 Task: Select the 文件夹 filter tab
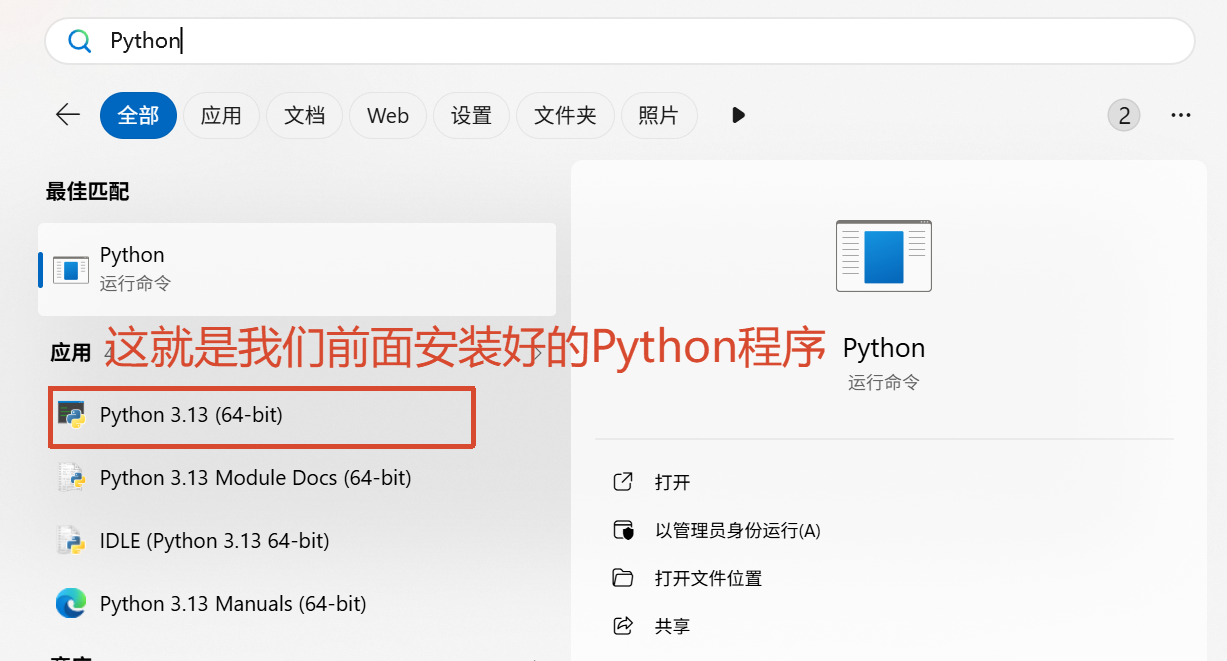[x=565, y=116]
